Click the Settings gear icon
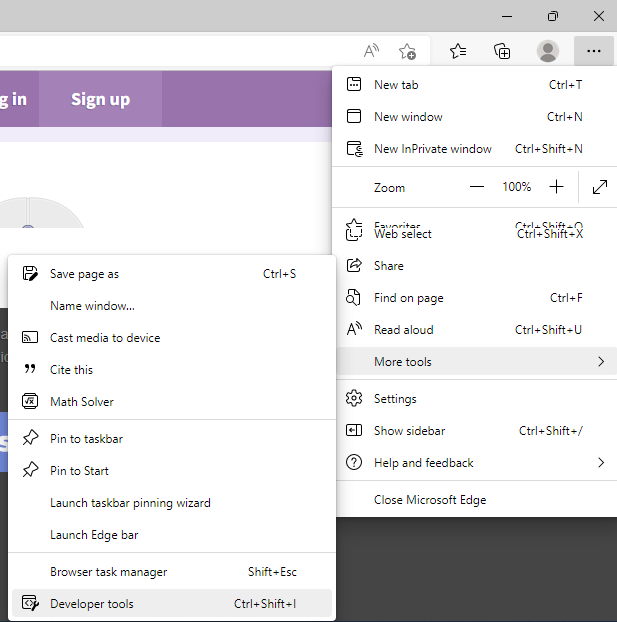This screenshot has width=617, height=622. pos(354,398)
